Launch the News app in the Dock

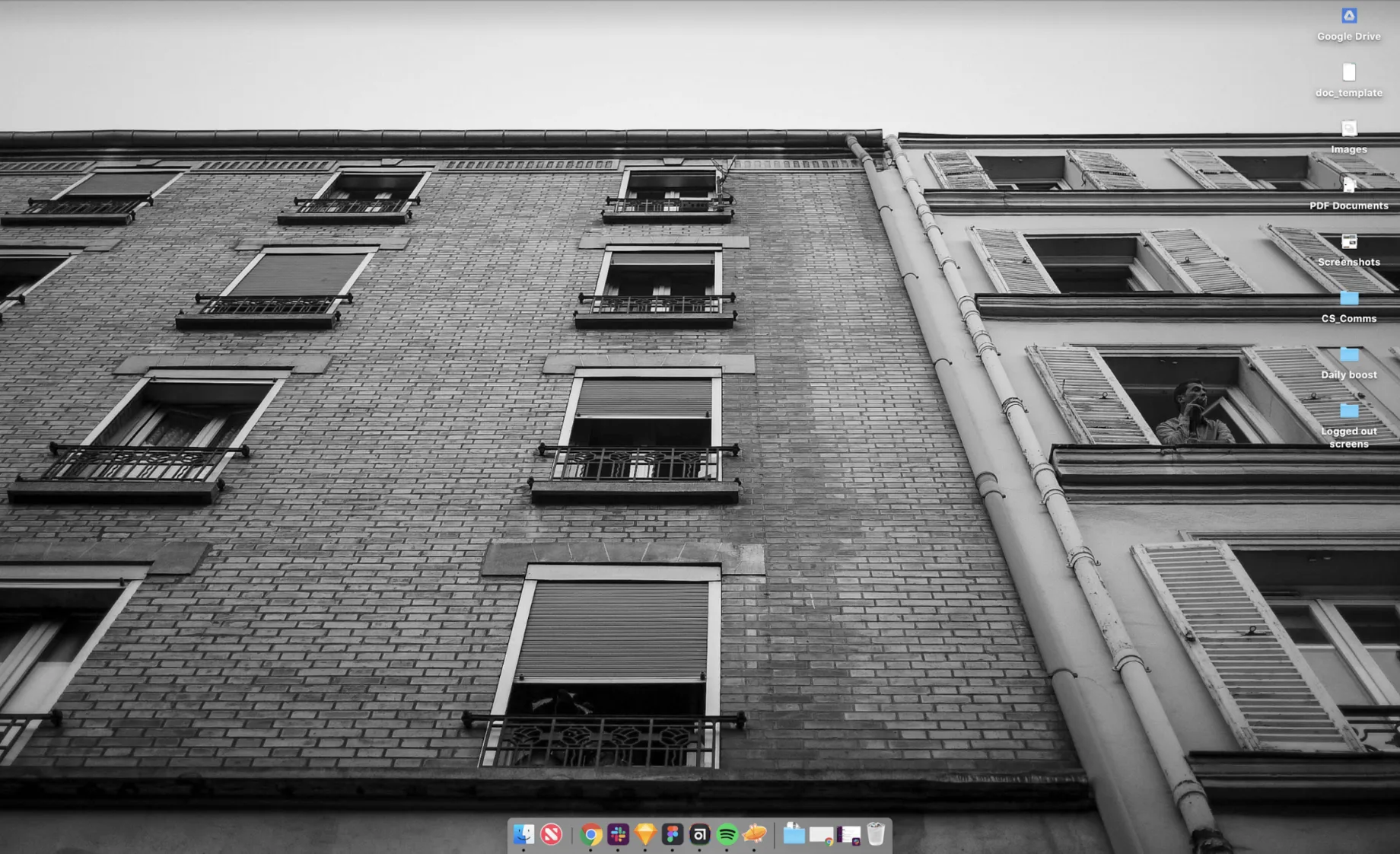(x=551, y=834)
